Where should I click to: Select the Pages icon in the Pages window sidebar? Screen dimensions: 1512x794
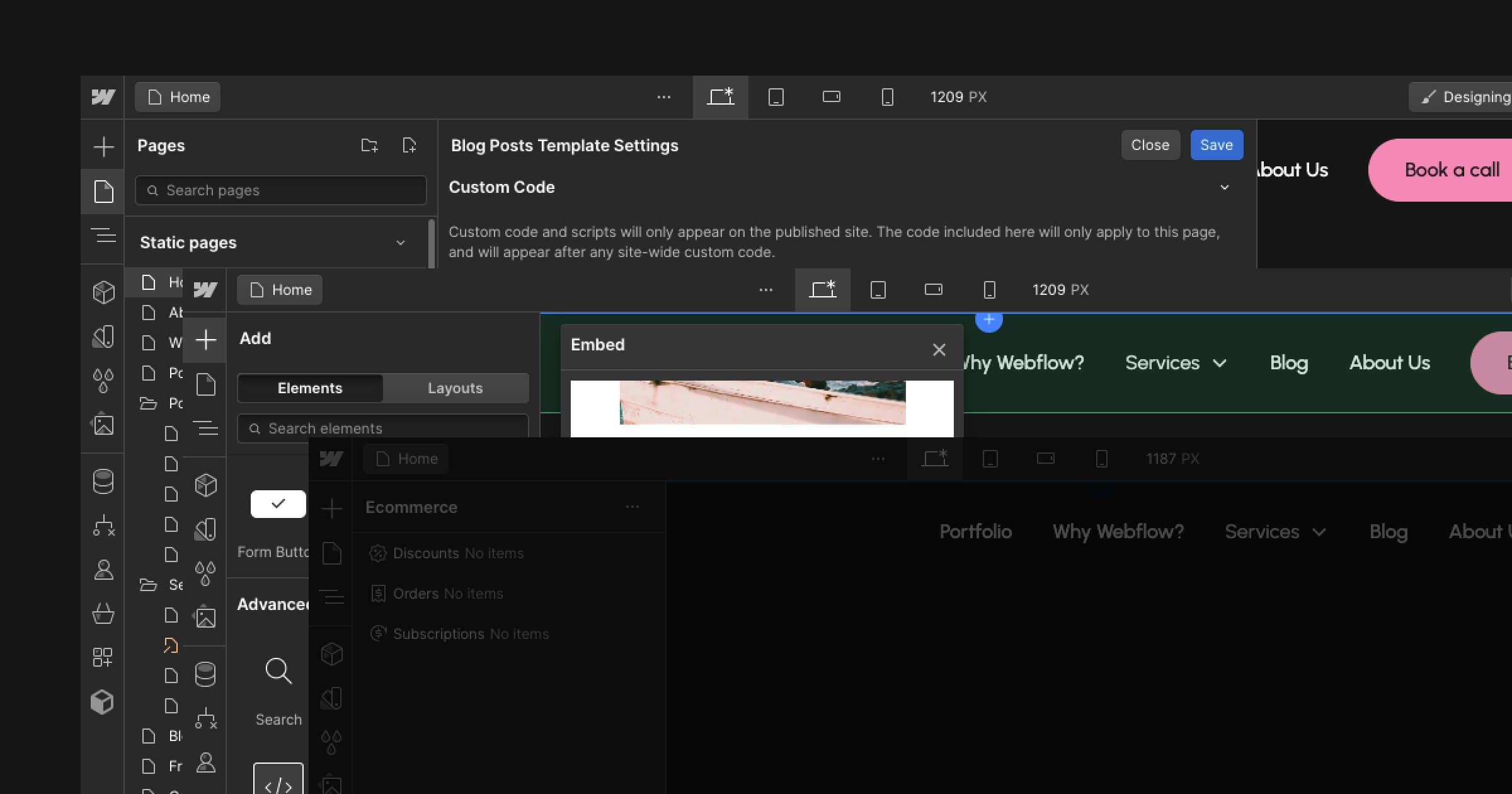[103, 191]
